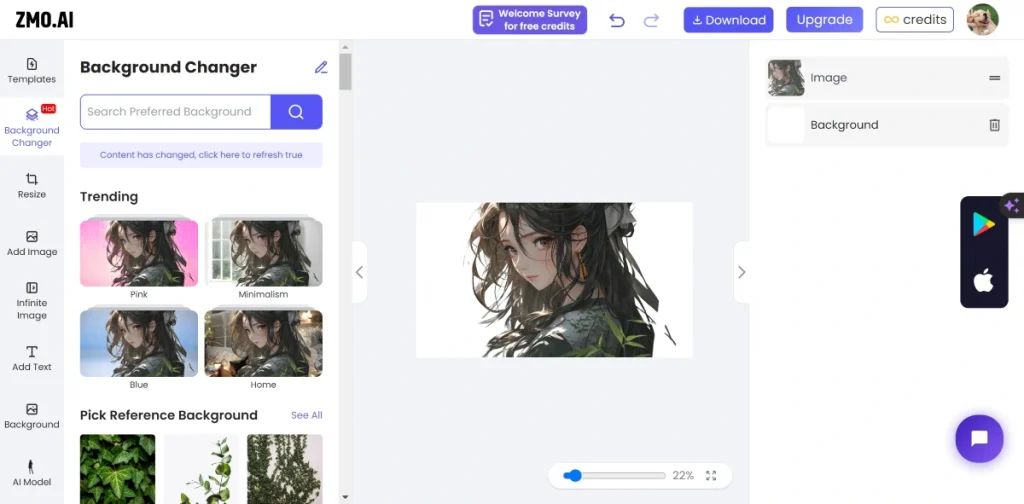Click the 22% zoom value
The height and width of the screenshot is (504, 1024).
pyautogui.click(x=683, y=476)
